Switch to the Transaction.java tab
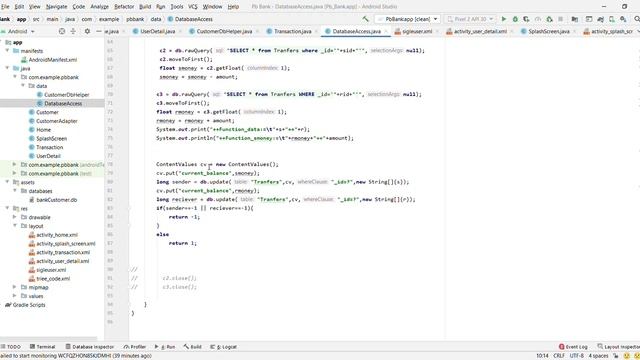The width and height of the screenshot is (640, 360). tap(292, 31)
